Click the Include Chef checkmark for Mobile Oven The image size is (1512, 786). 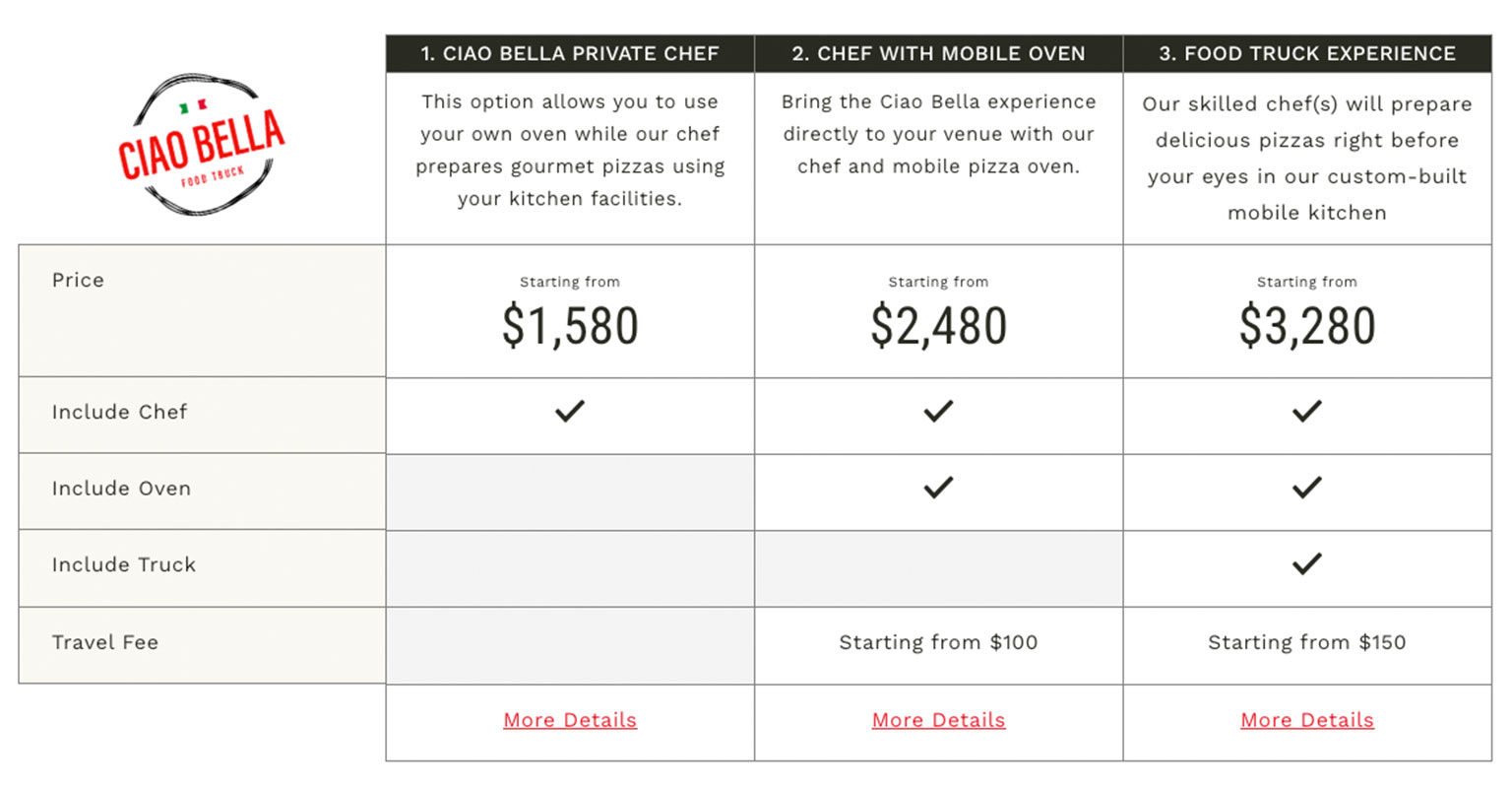[x=938, y=411]
